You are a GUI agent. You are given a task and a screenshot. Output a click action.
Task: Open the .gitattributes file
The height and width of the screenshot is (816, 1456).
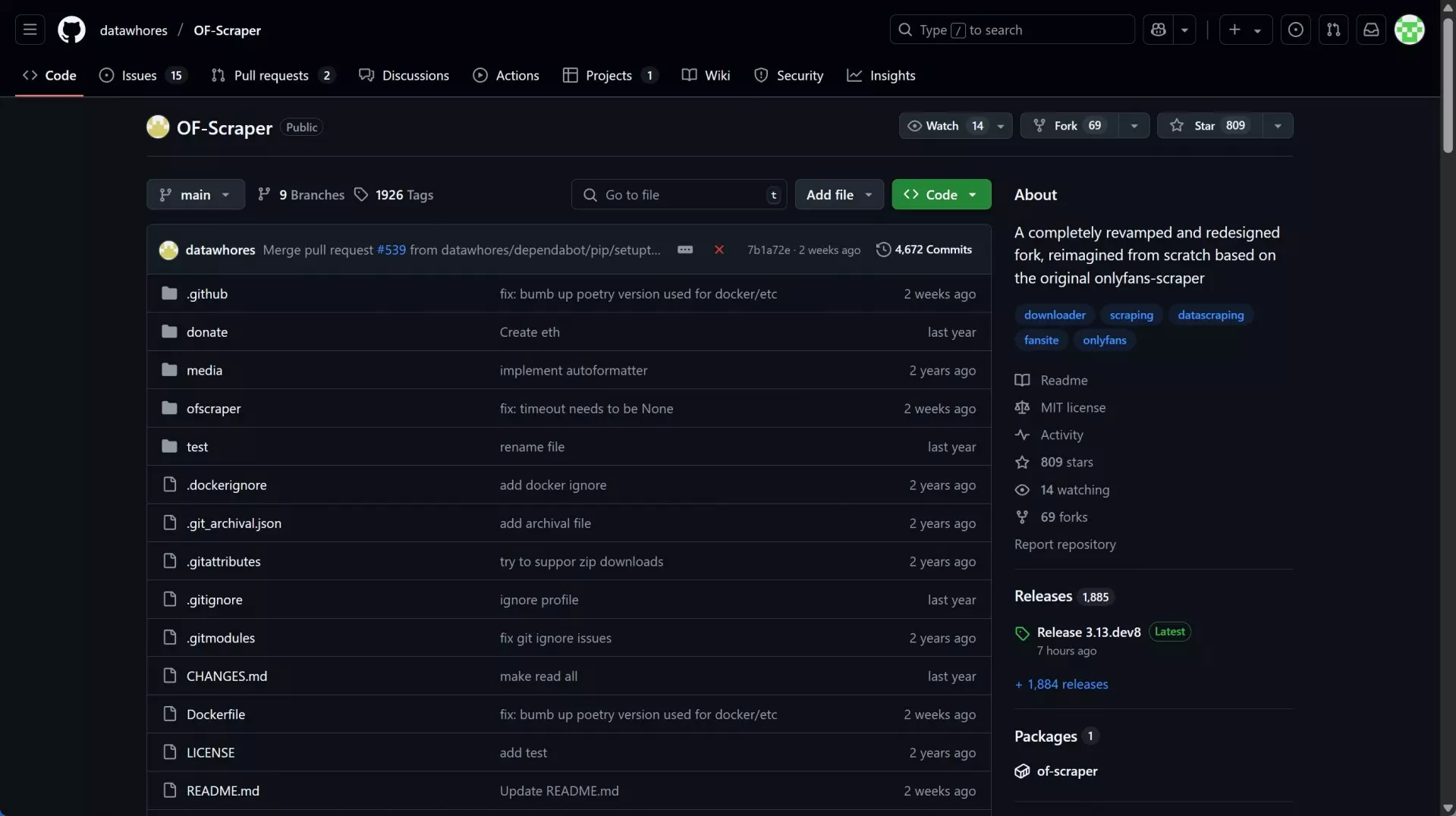point(223,561)
